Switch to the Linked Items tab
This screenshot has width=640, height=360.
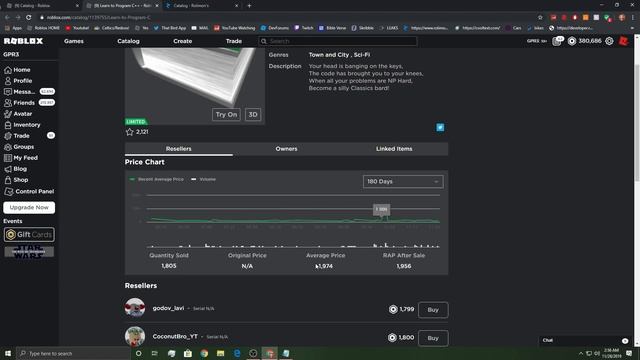click(394, 149)
